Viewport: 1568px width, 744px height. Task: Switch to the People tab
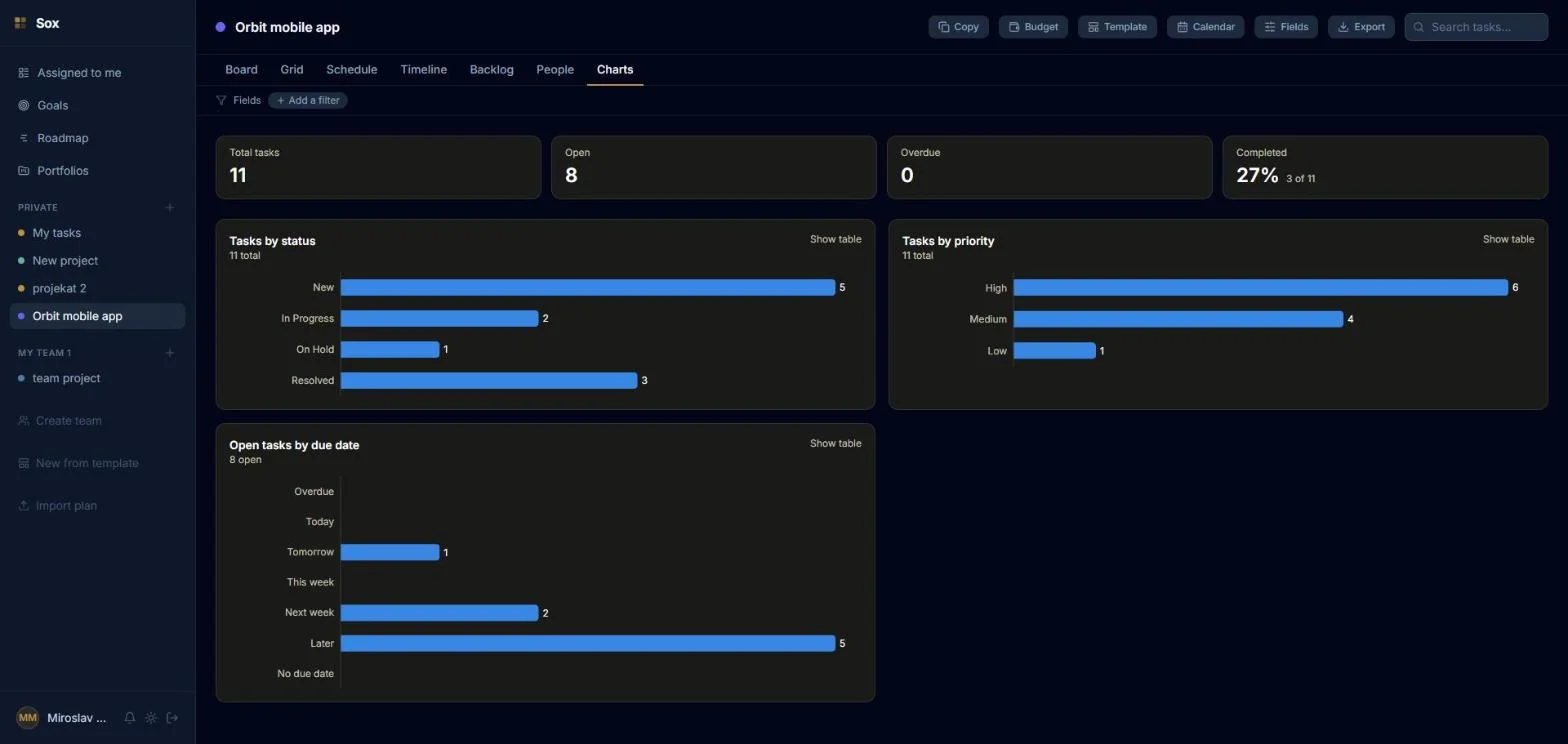tap(555, 70)
